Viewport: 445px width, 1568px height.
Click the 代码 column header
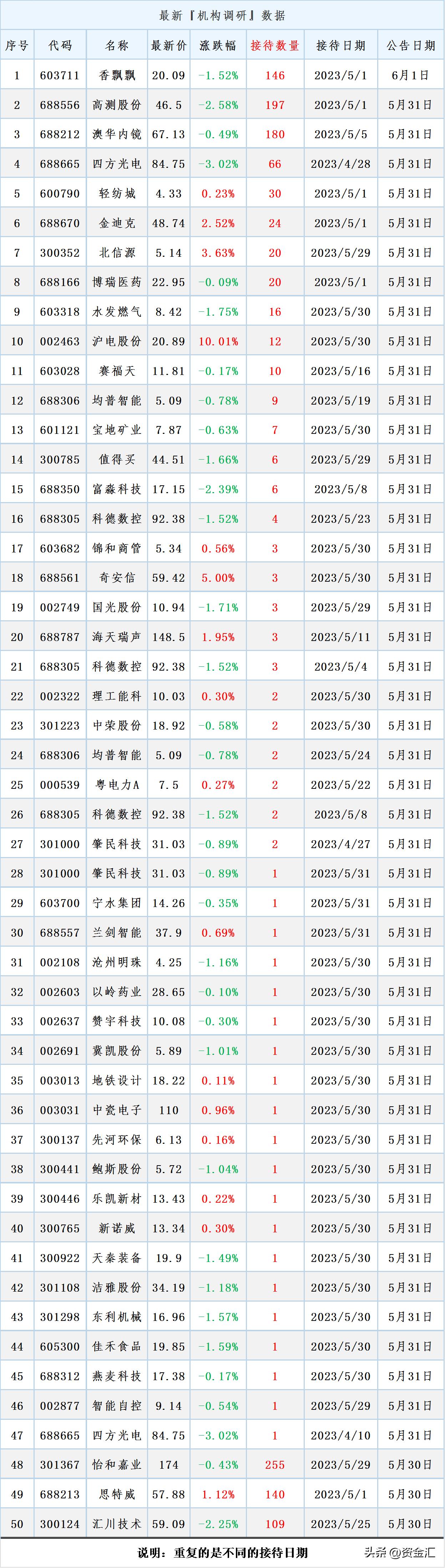tap(60, 46)
